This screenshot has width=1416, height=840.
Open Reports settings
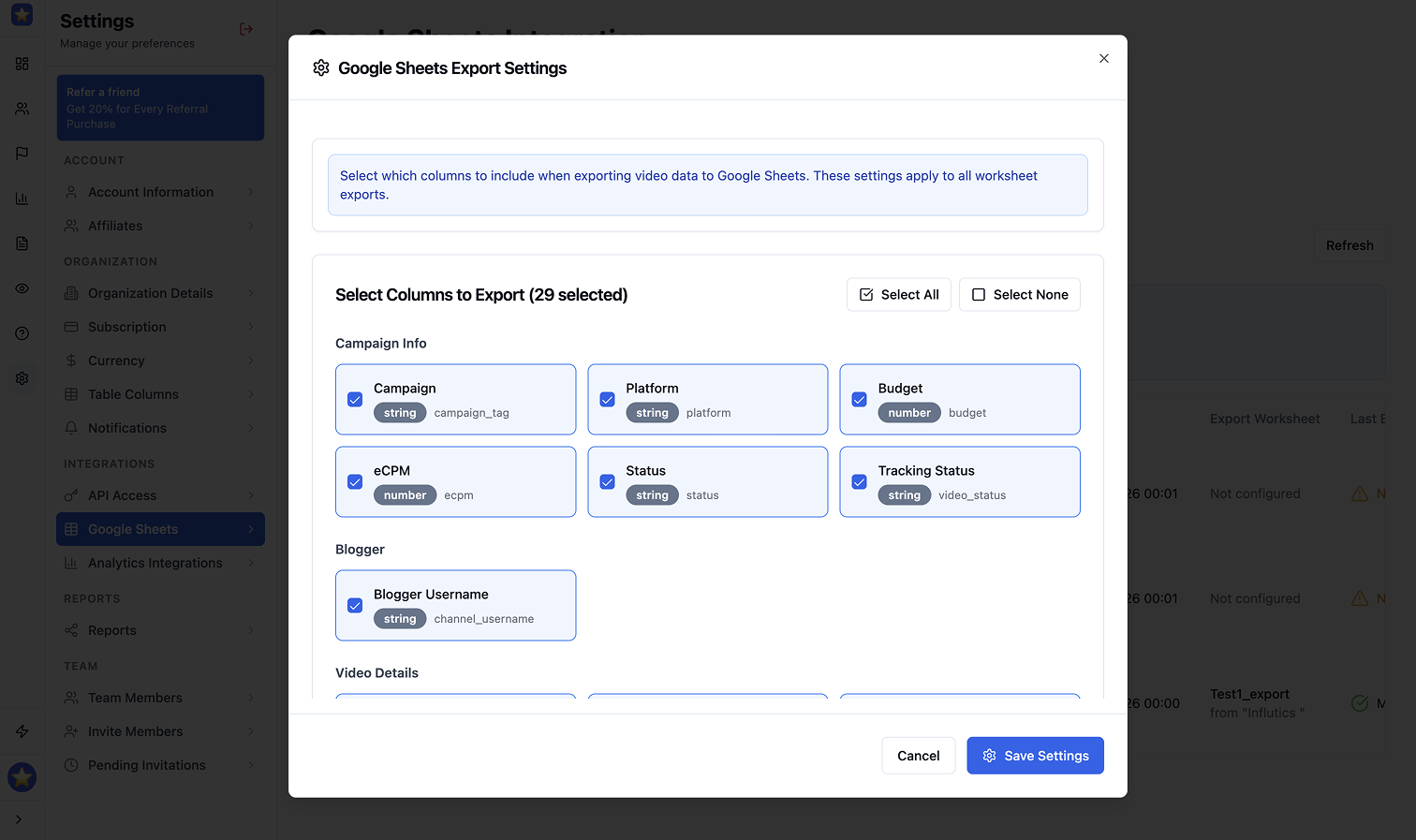pos(160,630)
